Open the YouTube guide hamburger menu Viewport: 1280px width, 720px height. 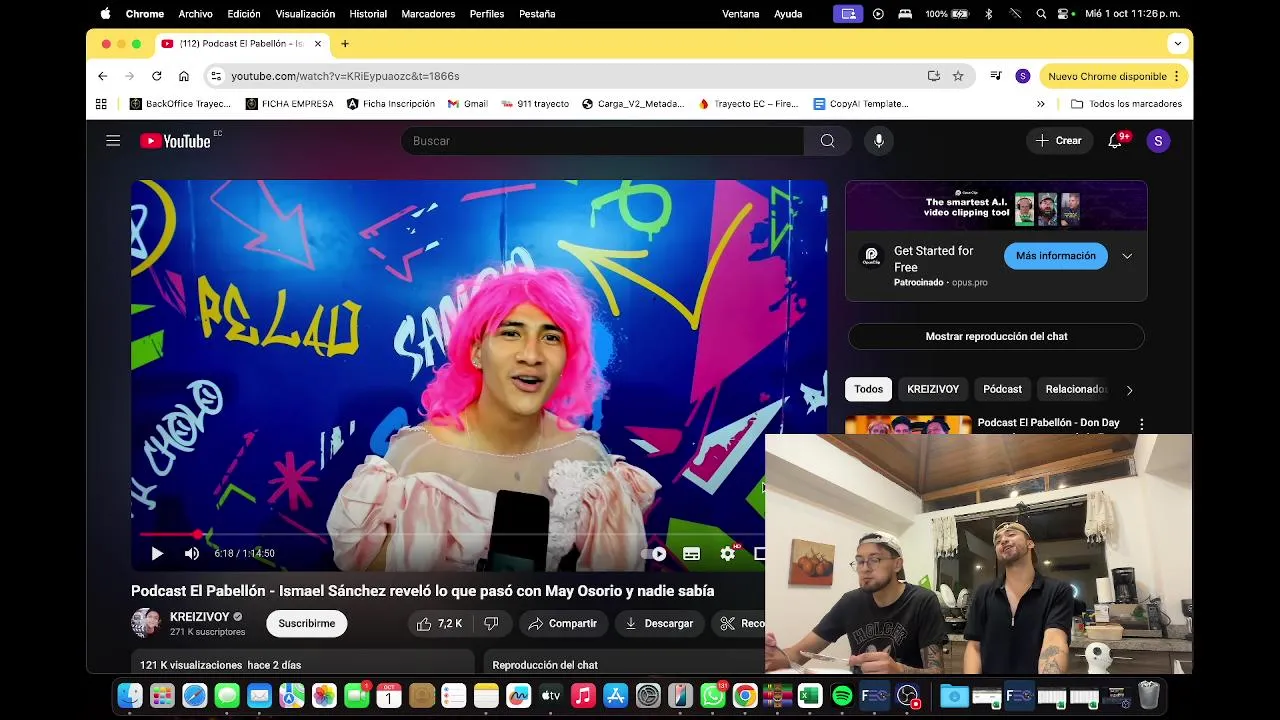(113, 141)
